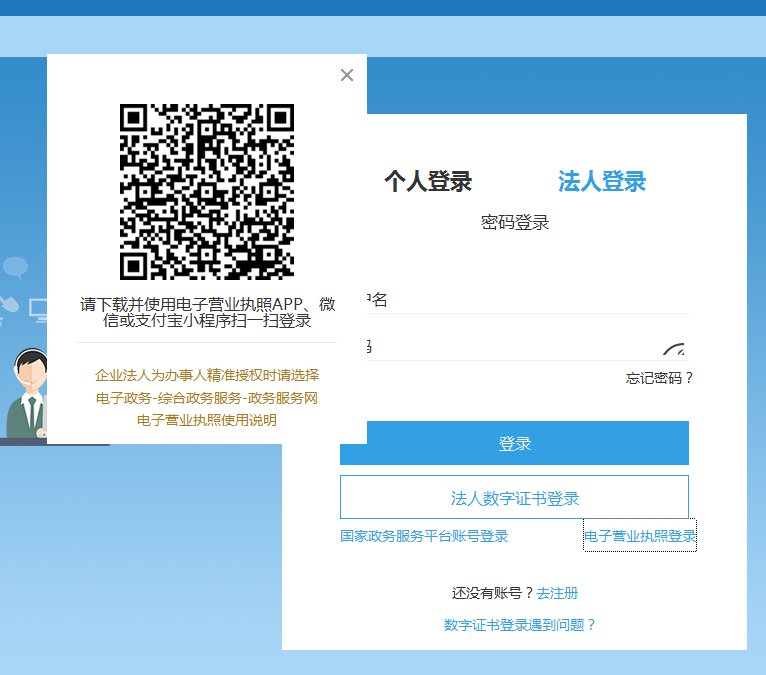Click the 密码登录 heading
766x675 pixels.
(x=515, y=222)
